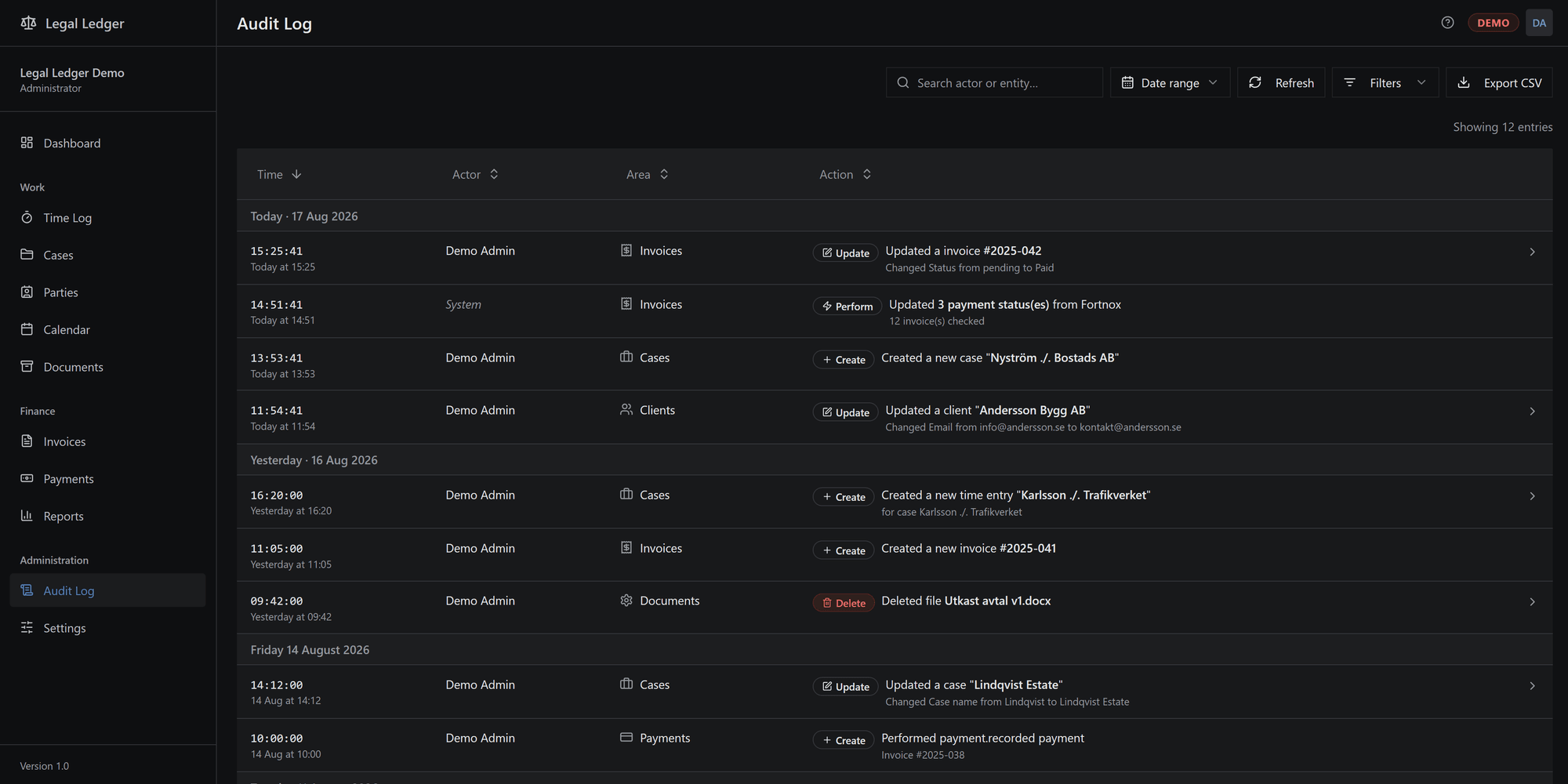The height and width of the screenshot is (784, 1568).
Task: Click the Version 1.0 label
Action: coord(44,766)
